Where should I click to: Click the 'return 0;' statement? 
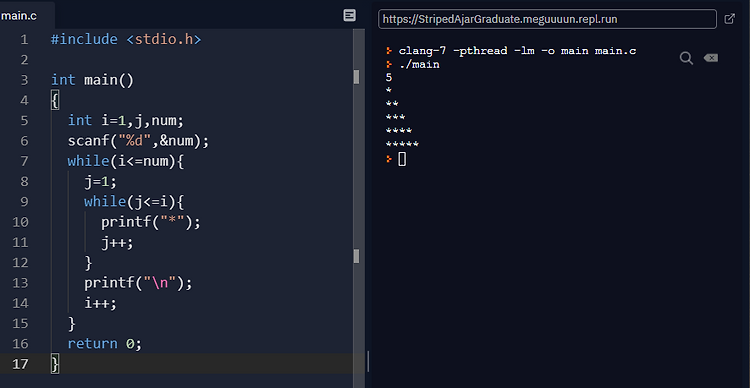pyautogui.click(x=105, y=344)
